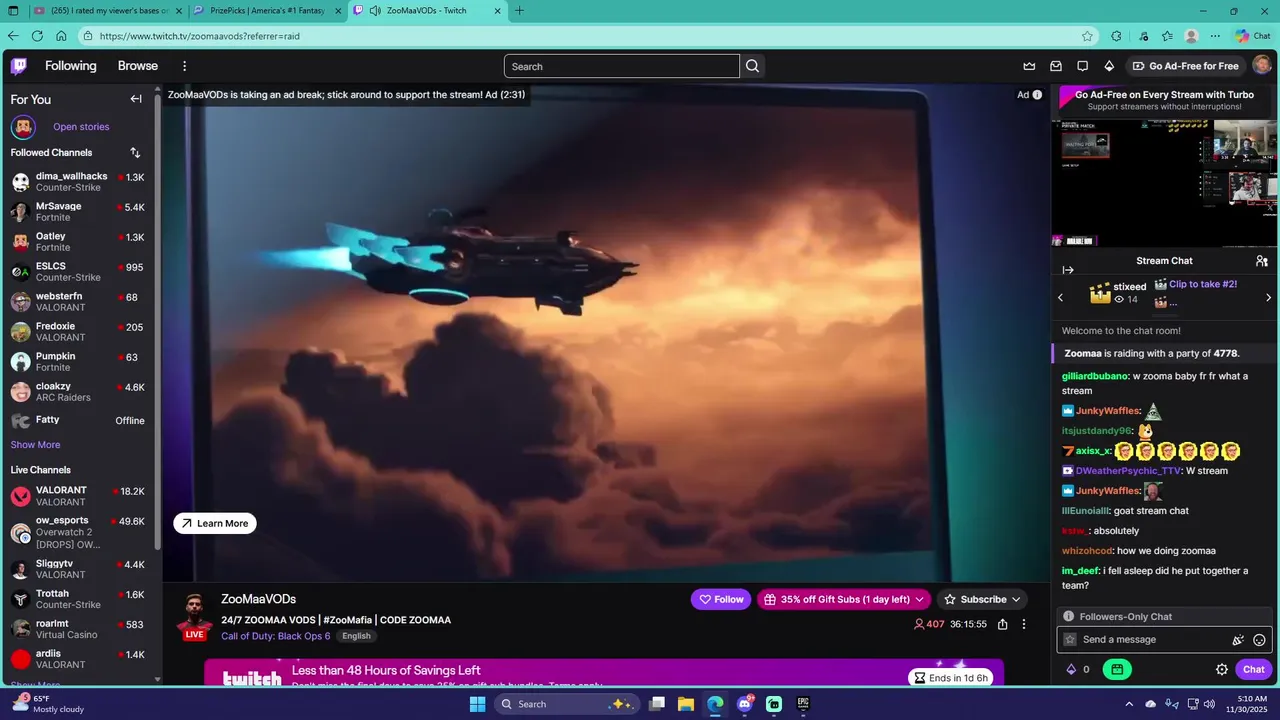Screen dimensions: 1280x720
Task: Open Browse page
Action: point(138,66)
